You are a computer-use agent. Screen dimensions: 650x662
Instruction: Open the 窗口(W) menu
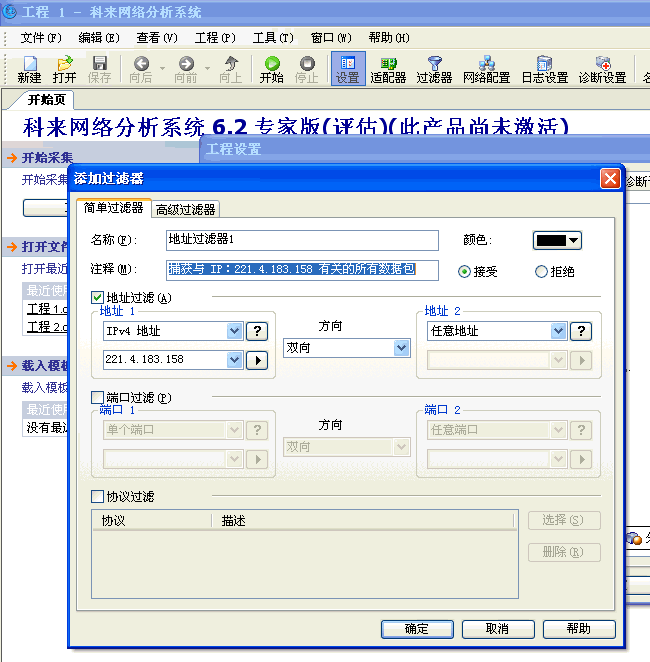331,38
